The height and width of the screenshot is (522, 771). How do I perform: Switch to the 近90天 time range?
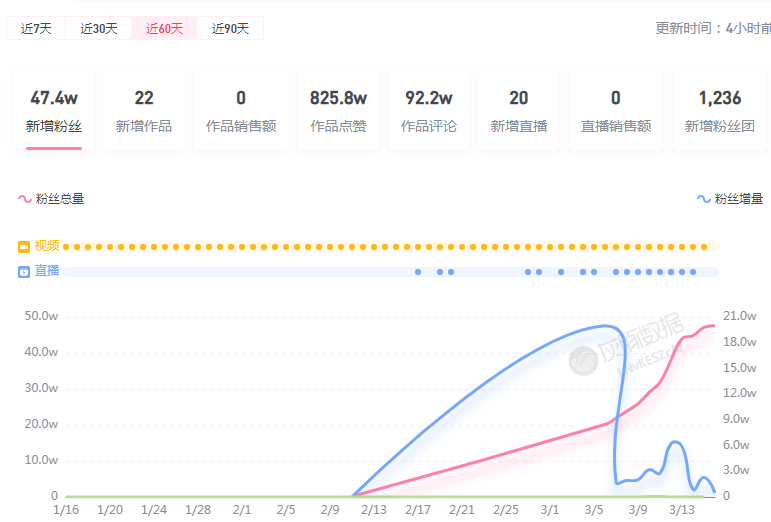pyautogui.click(x=230, y=28)
